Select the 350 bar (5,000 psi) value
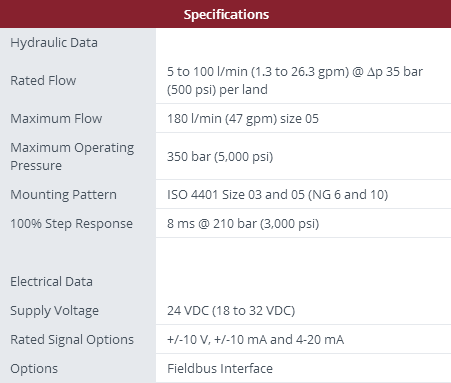 pyautogui.click(x=220, y=157)
